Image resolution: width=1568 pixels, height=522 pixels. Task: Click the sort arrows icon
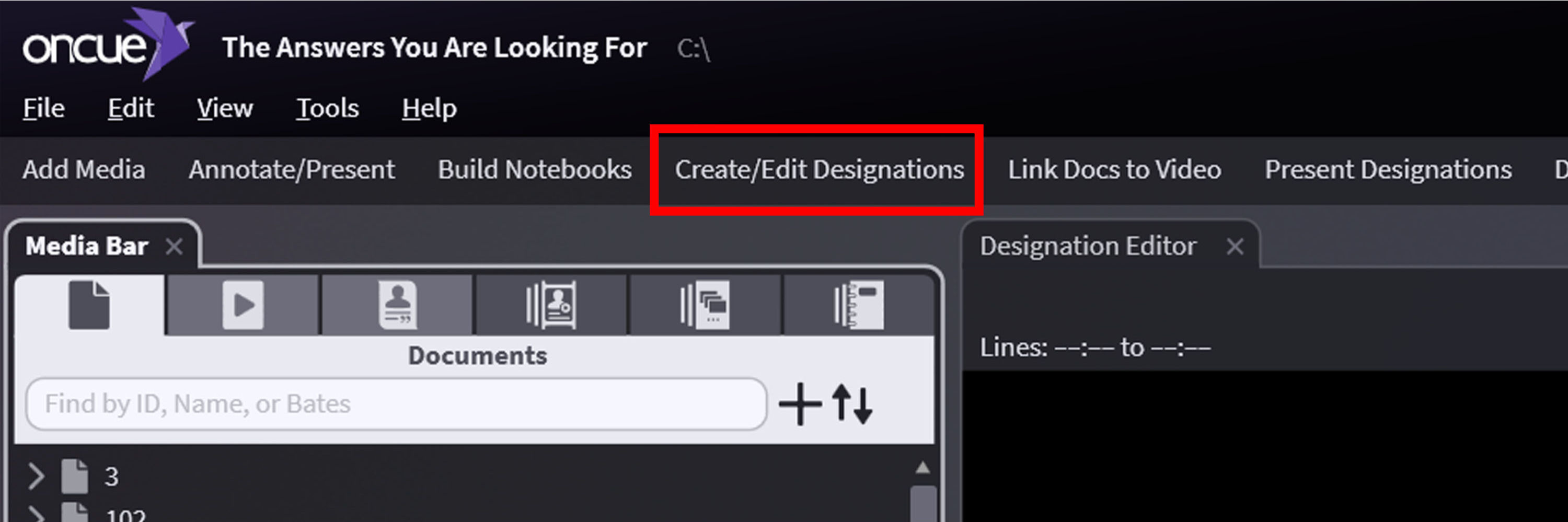(852, 404)
